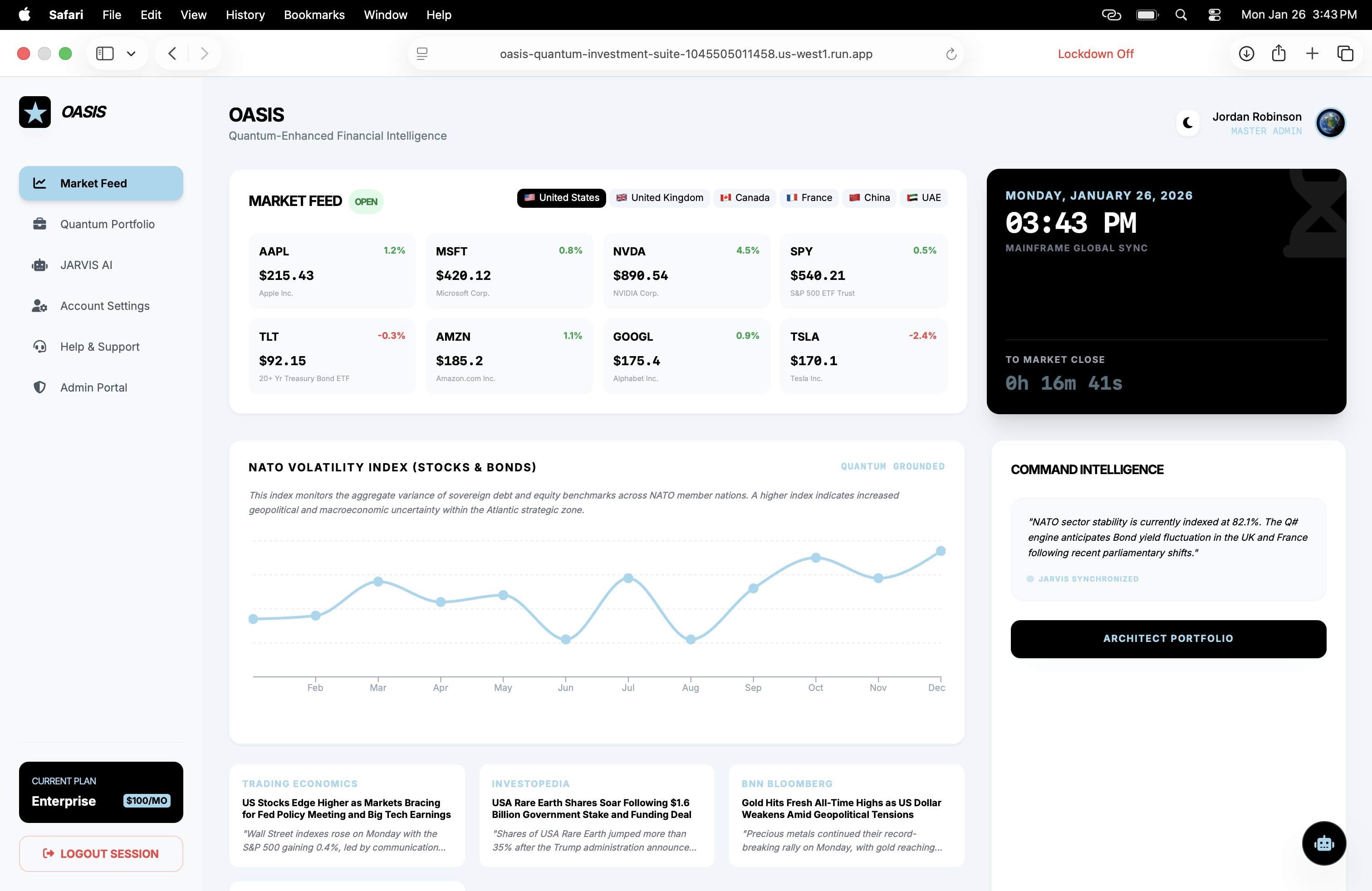Open Account Settings via the sidebar icon

click(x=39, y=306)
